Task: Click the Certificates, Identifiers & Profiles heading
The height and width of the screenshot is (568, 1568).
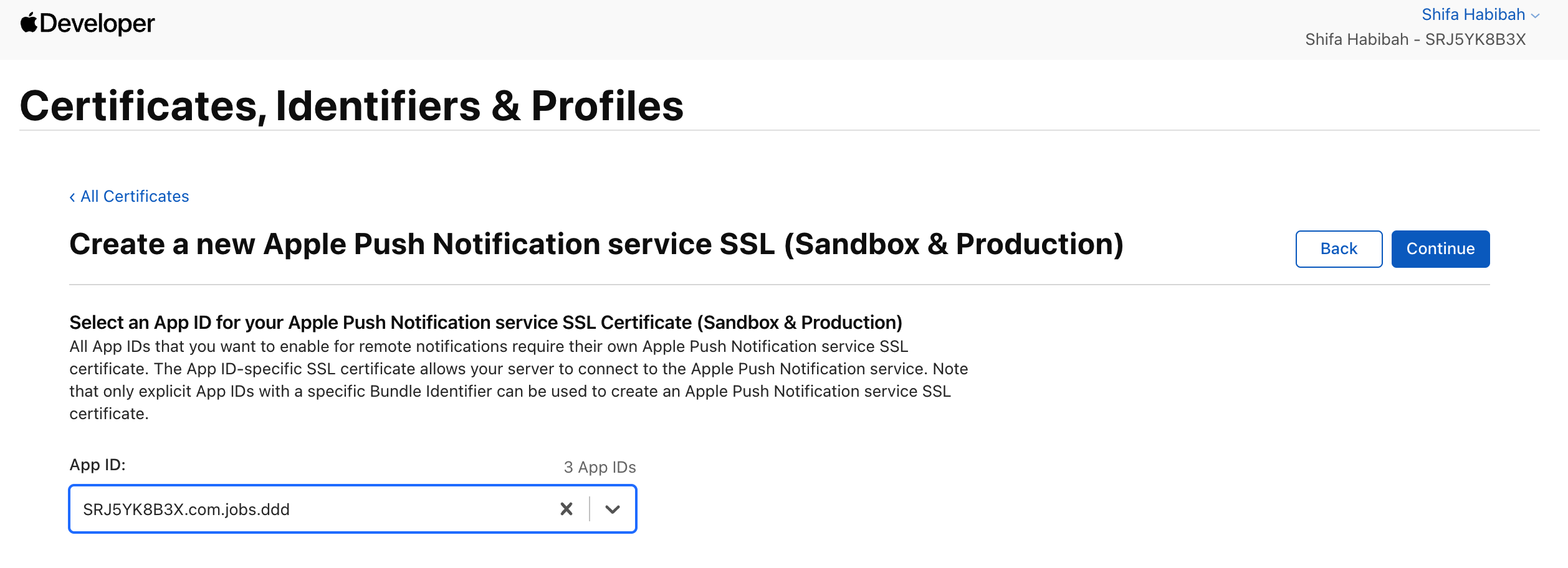Action: pos(351,105)
